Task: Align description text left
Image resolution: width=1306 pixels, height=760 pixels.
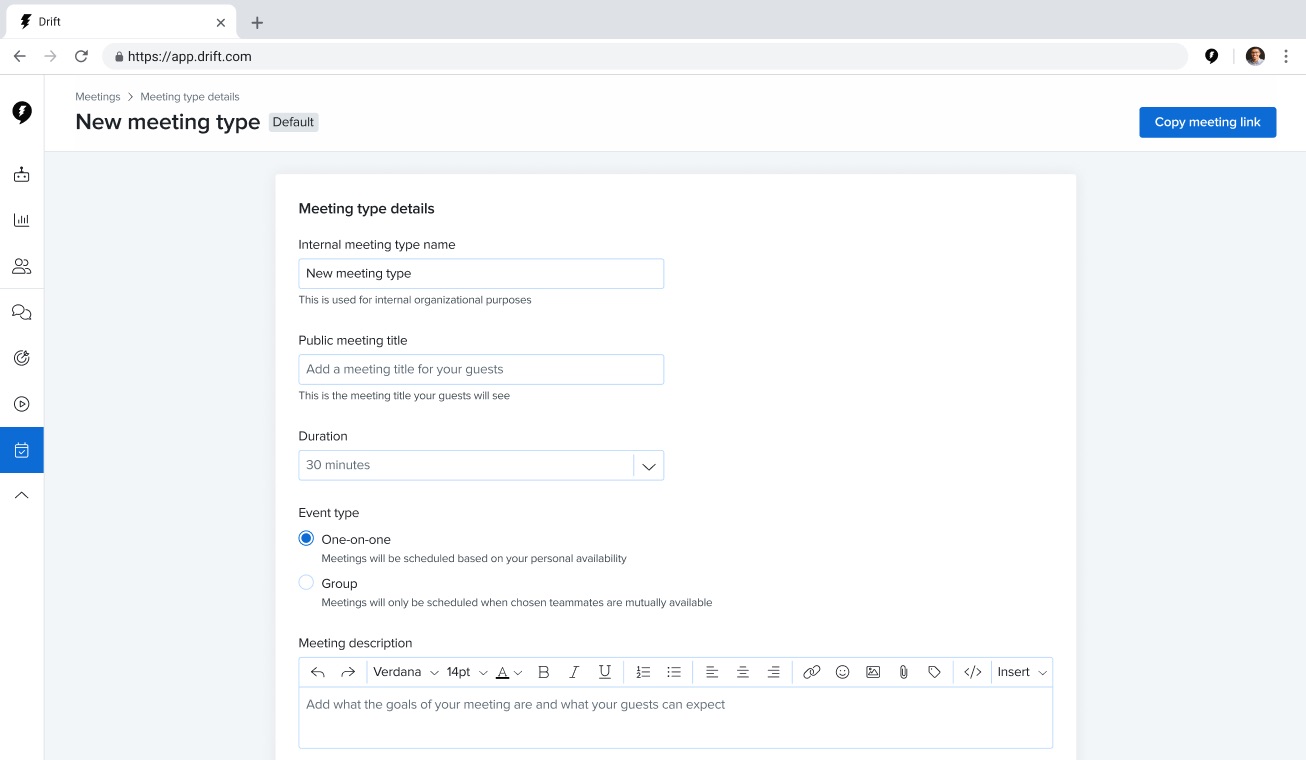Action: pos(712,672)
